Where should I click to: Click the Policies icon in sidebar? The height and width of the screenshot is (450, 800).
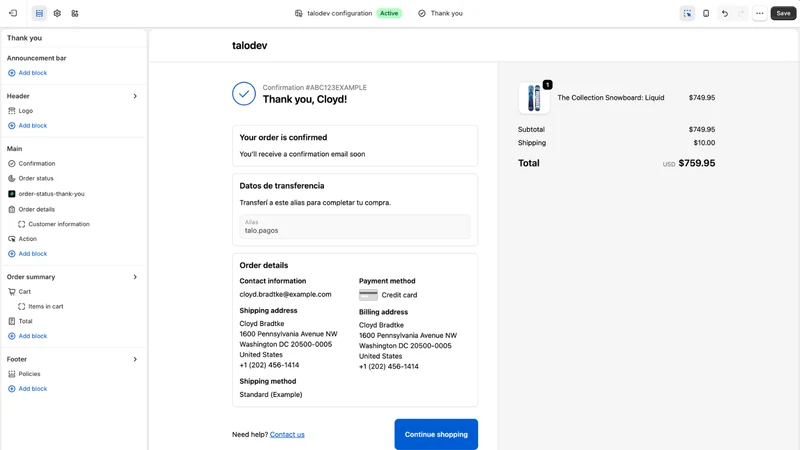coord(12,374)
